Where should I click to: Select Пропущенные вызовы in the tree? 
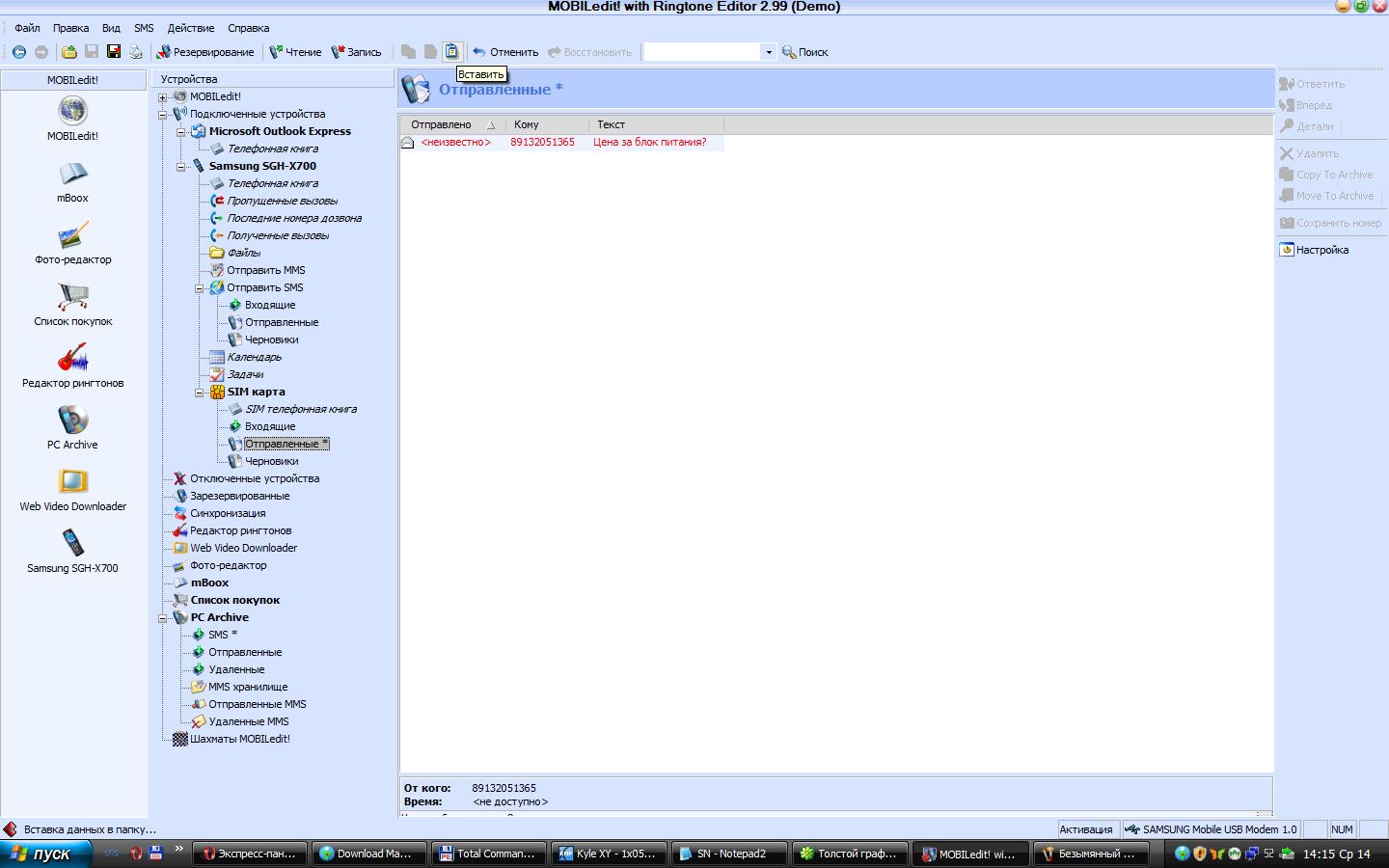(282, 201)
